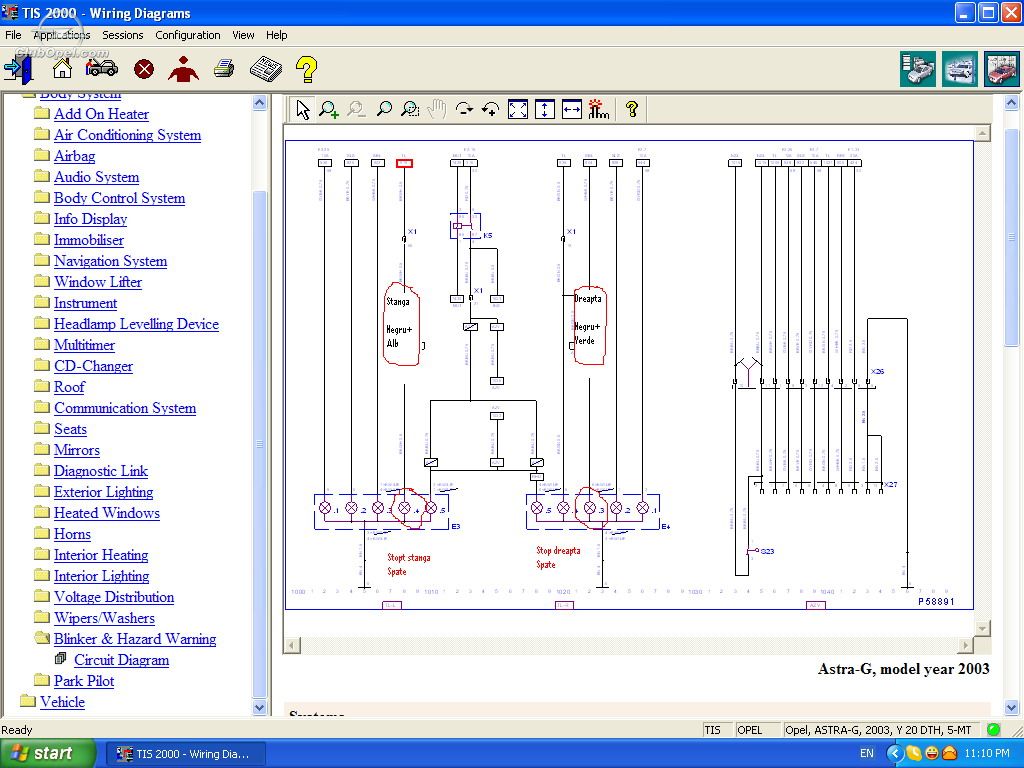1024x768 pixels.
Task: Click diagram horizontal scrollbar right arrow
Action: (x=965, y=645)
